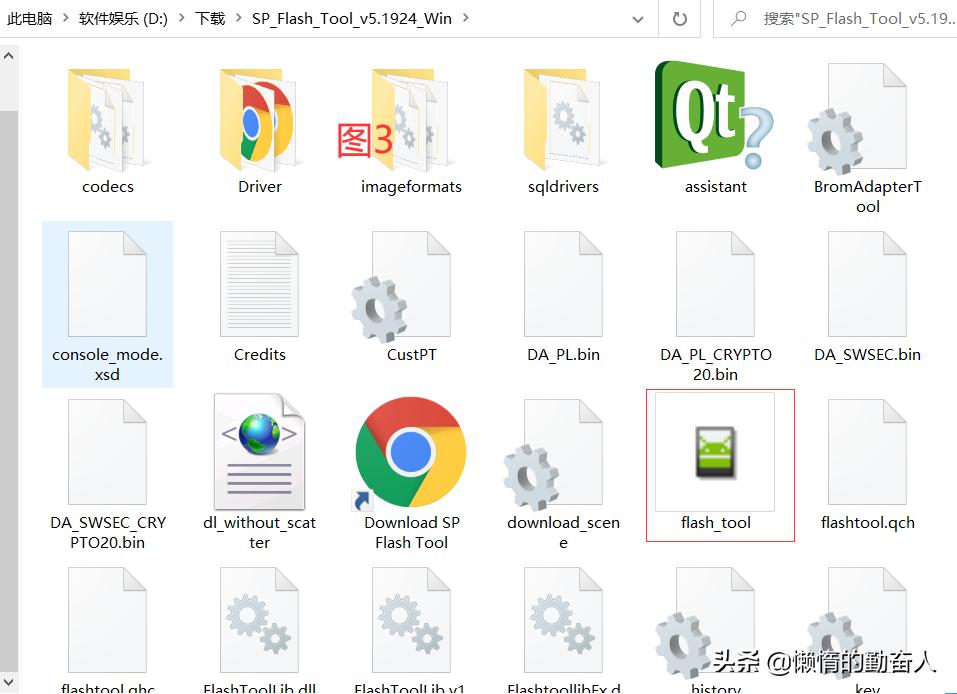
Task: Click the scrollbar down arrow
Action: coord(9,682)
